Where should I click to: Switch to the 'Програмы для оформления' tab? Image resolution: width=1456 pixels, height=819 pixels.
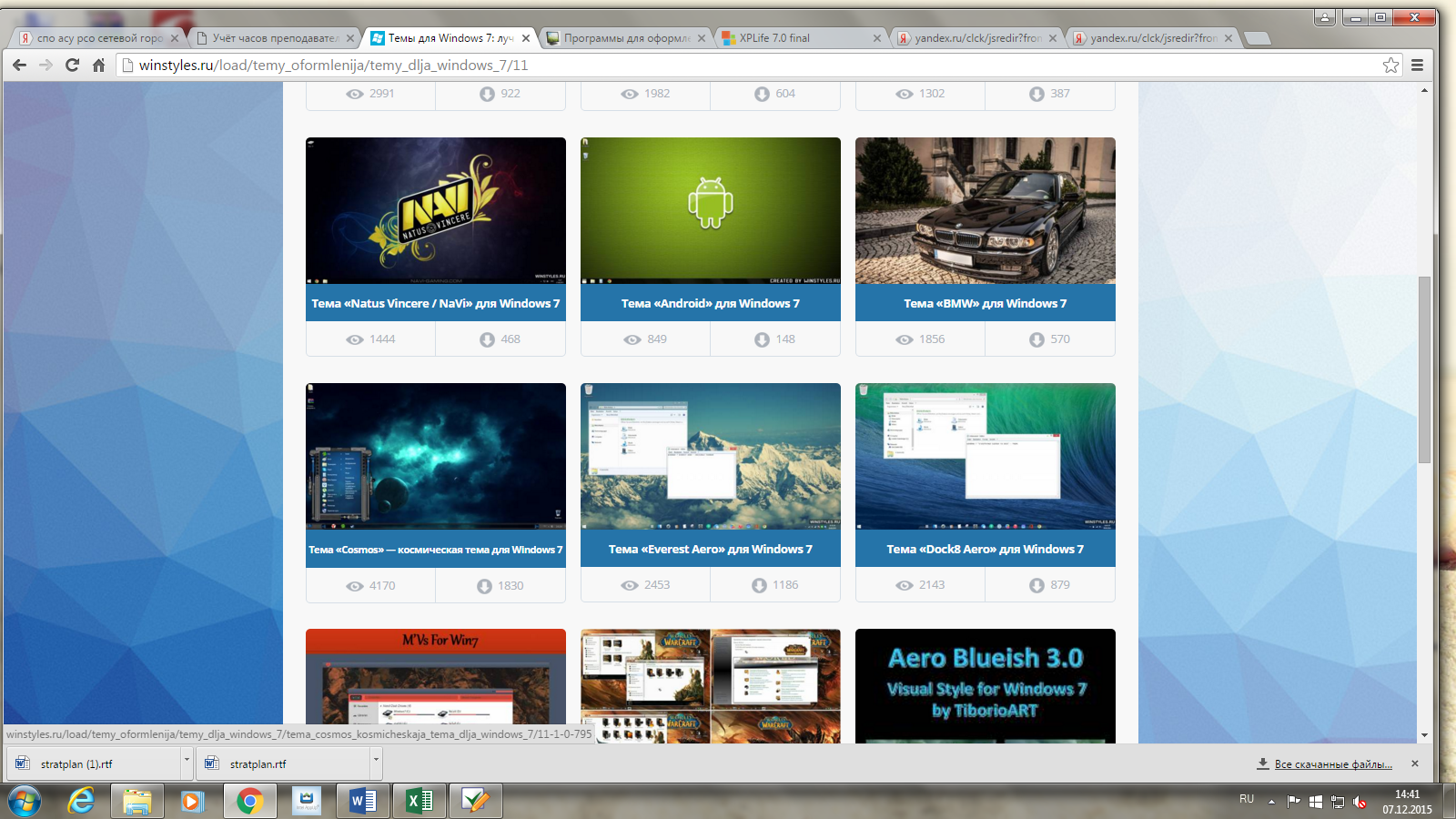click(626, 38)
